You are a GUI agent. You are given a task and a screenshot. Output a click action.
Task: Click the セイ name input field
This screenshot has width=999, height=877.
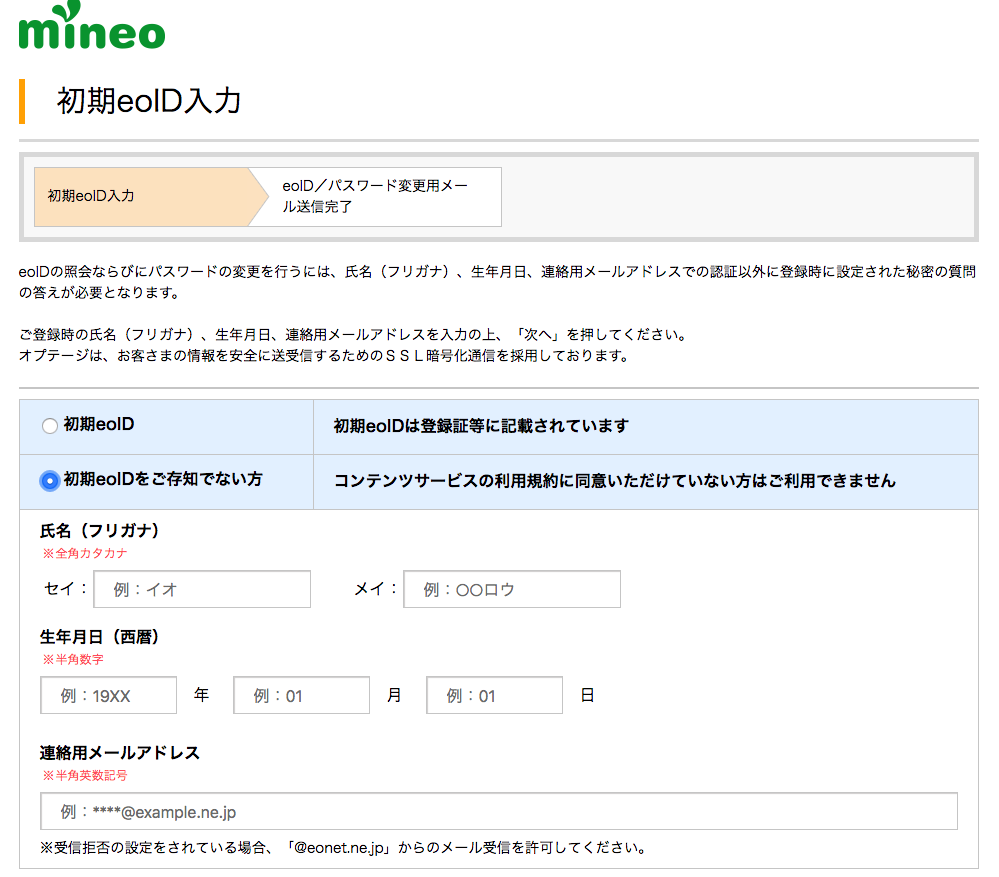coord(202,589)
